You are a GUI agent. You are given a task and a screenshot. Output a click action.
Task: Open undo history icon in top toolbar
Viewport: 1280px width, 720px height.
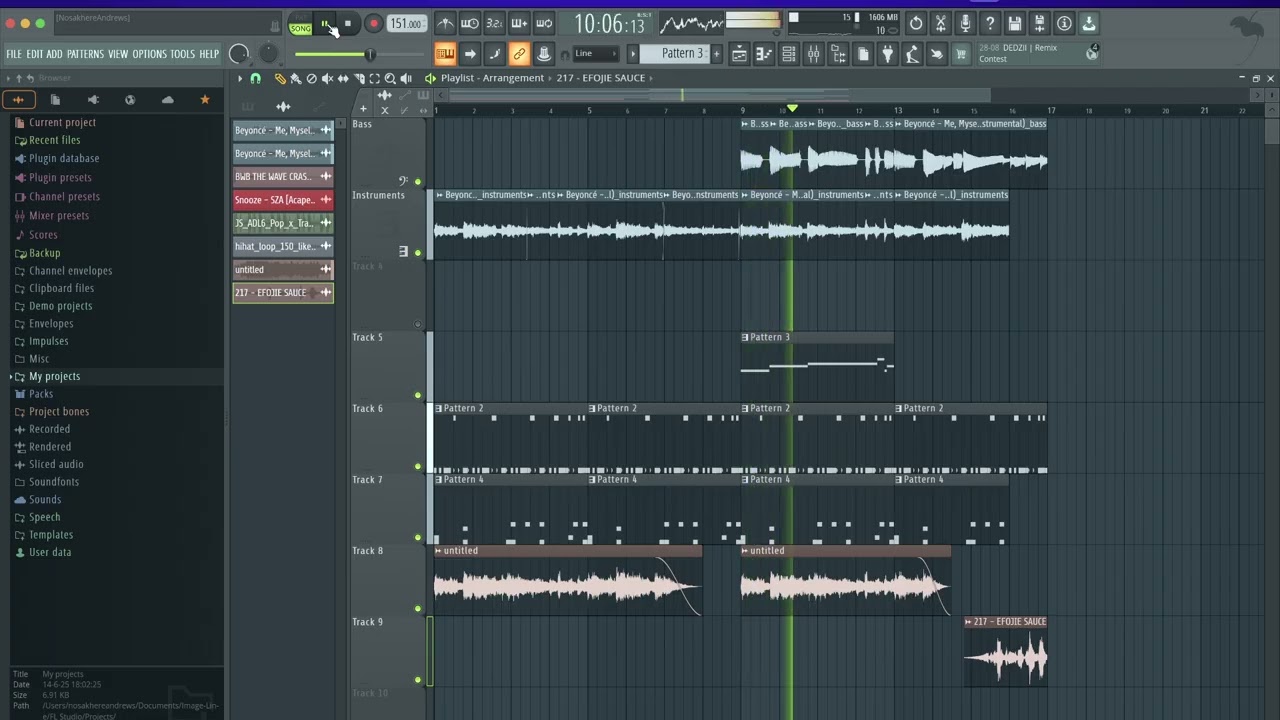(916, 24)
